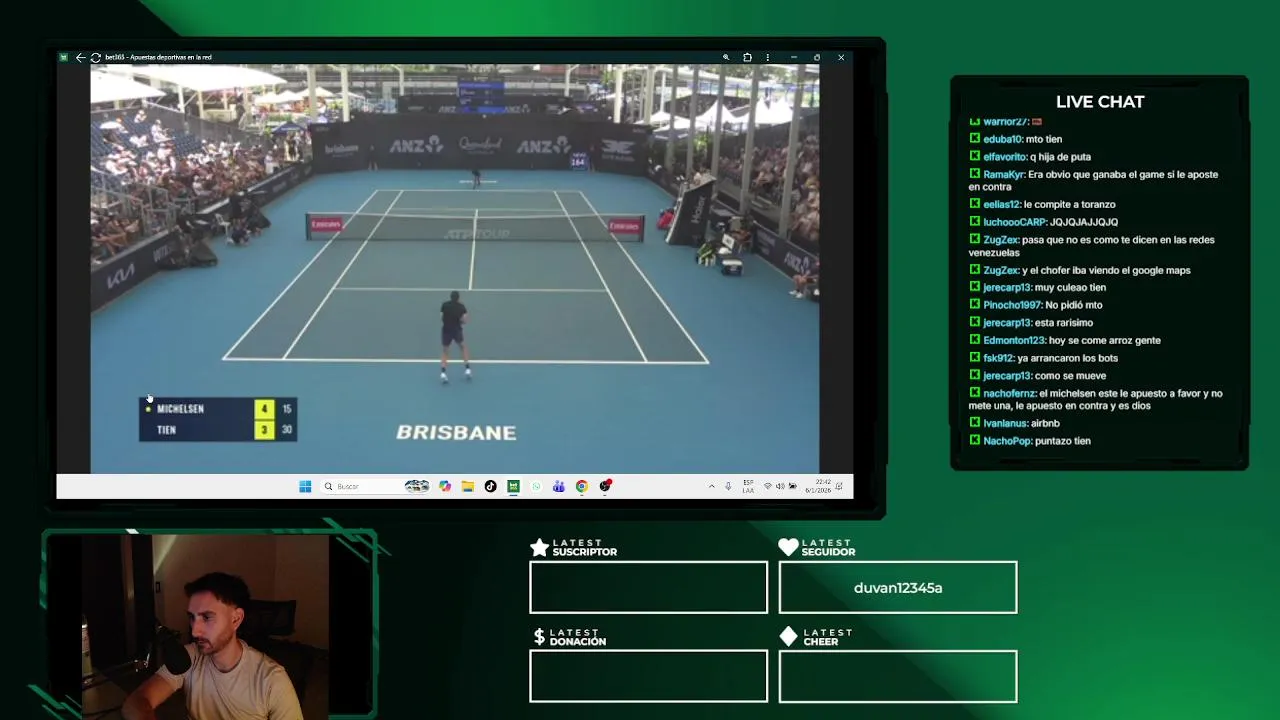Click the latest follower name duvan12345a

(x=898, y=588)
